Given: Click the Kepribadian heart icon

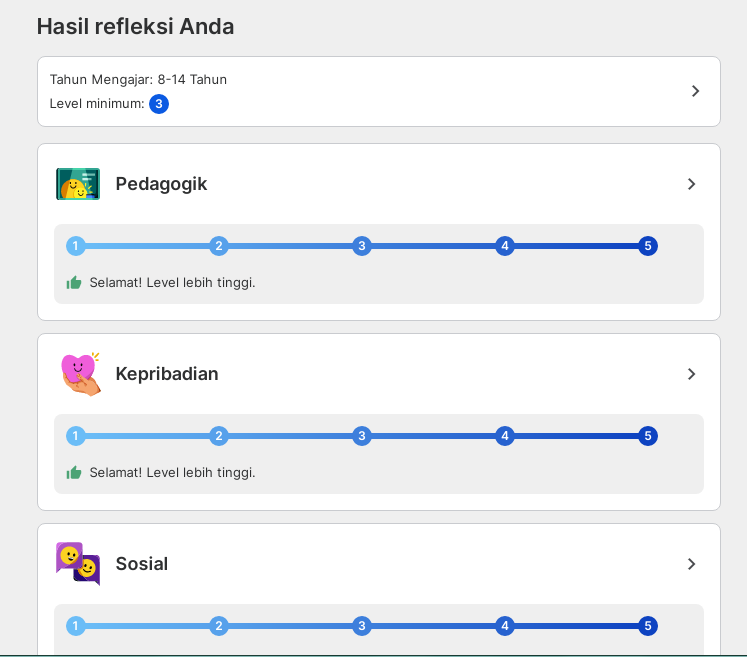Looking at the screenshot, I should tap(80, 374).
